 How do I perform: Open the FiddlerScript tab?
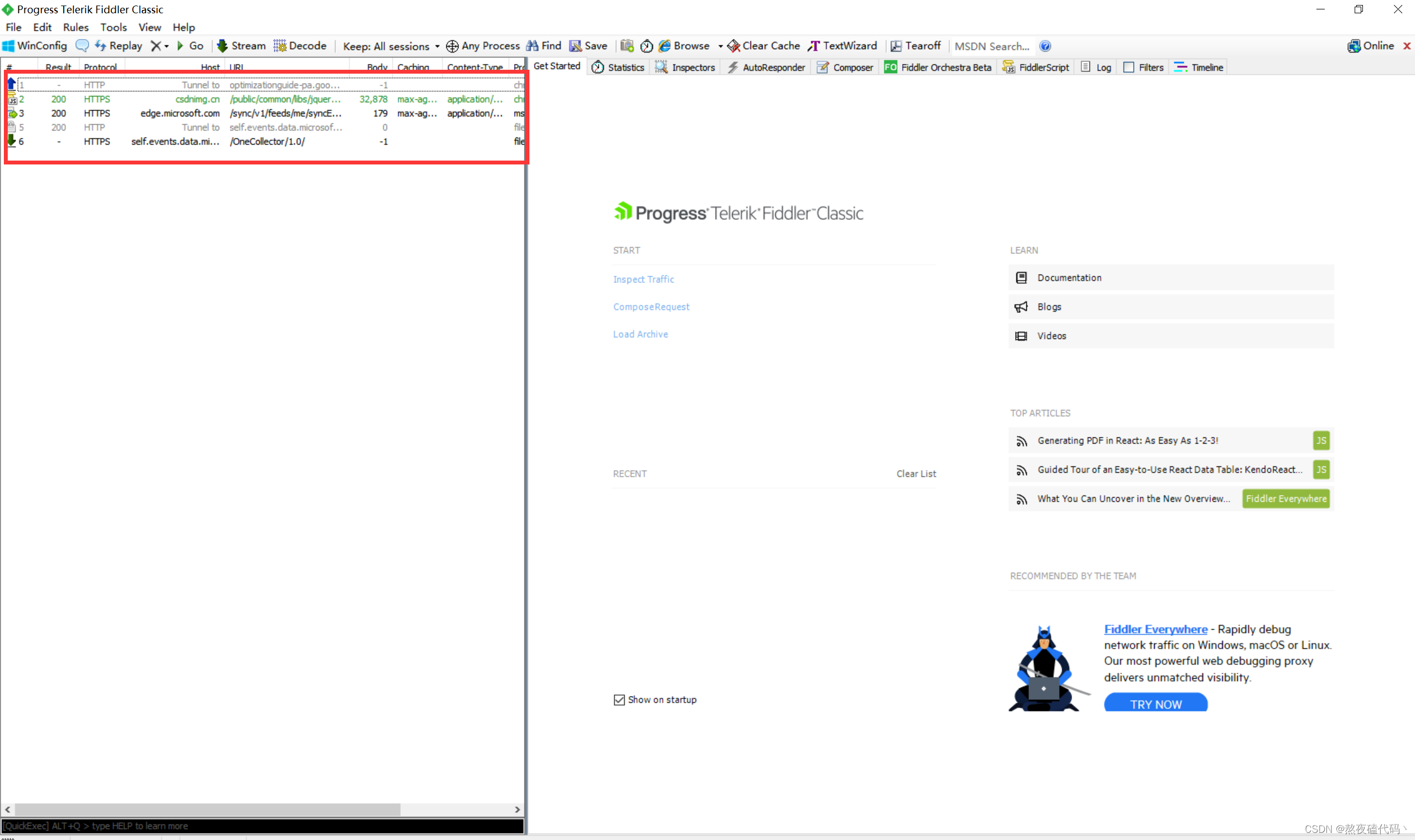(x=1035, y=68)
